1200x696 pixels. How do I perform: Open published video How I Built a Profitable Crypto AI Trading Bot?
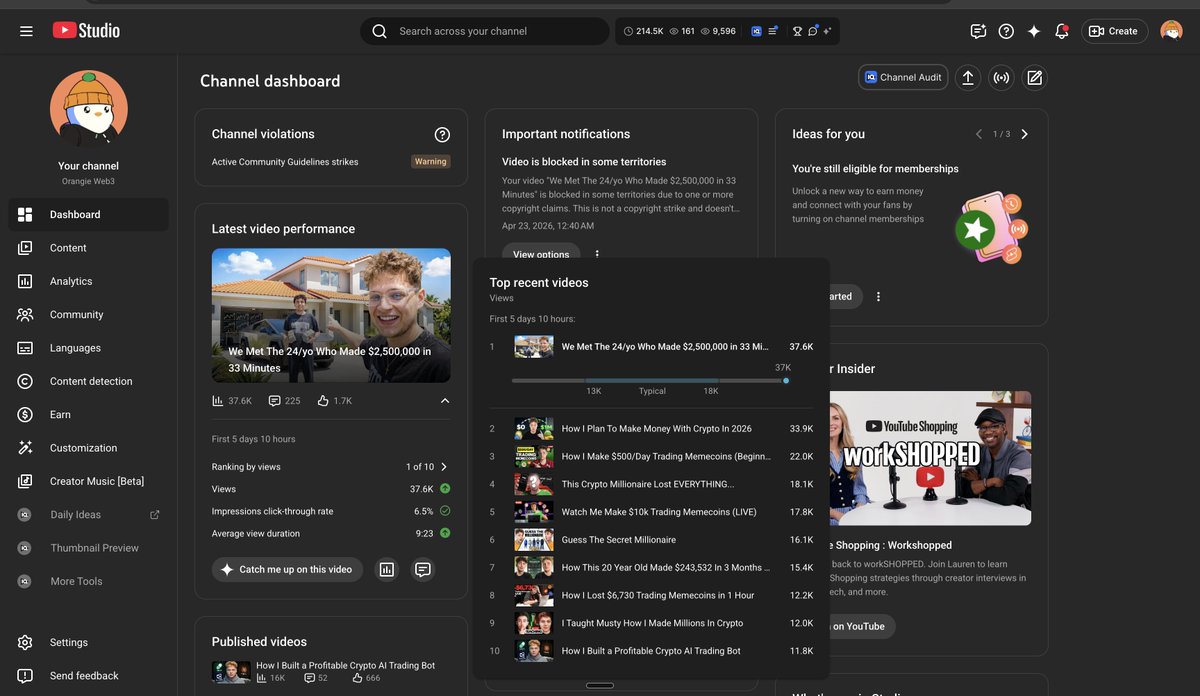tap(346, 665)
